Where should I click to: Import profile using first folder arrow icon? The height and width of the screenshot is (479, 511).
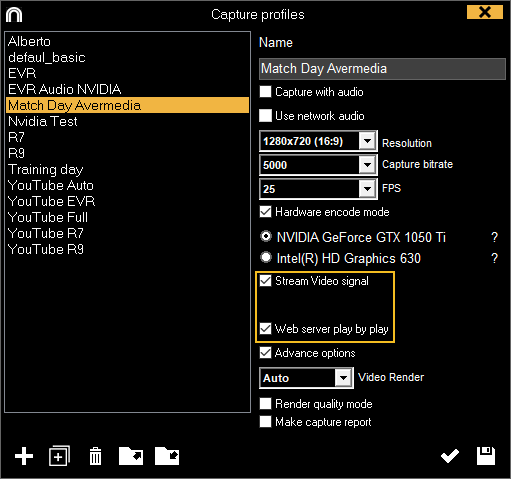[x=131, y=456]
